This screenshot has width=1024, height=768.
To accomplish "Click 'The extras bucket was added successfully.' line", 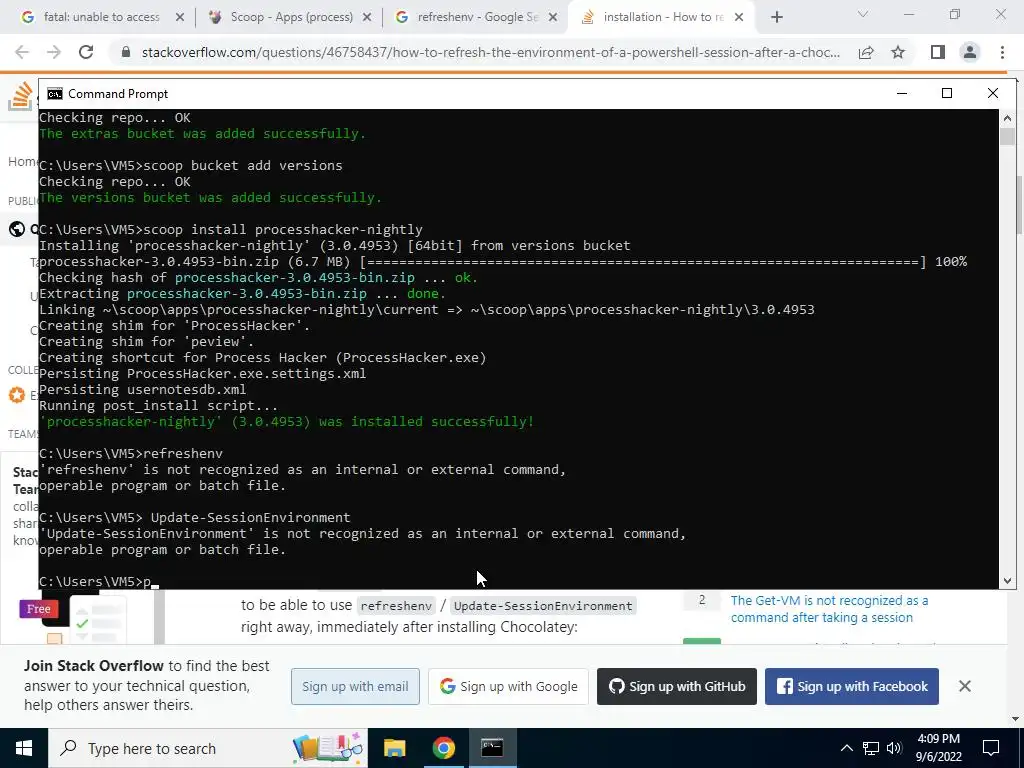I will click(x=202, y=134).
